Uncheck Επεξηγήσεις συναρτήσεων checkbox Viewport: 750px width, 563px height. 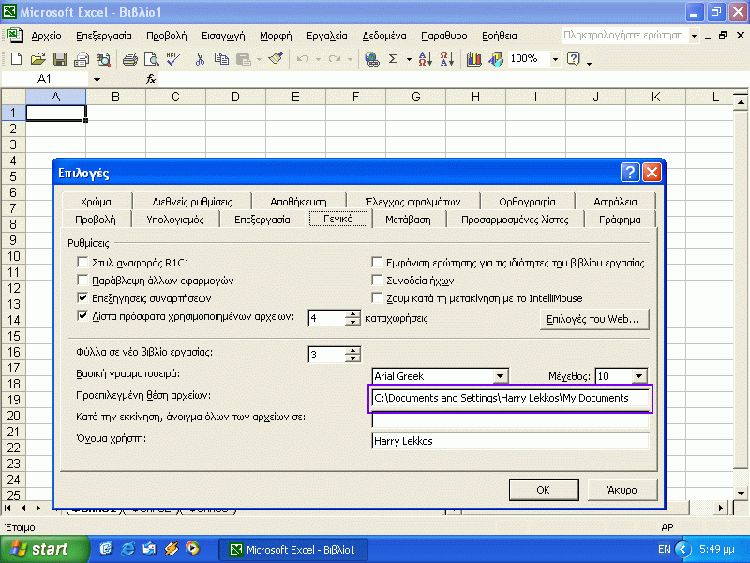coord(82,298)
